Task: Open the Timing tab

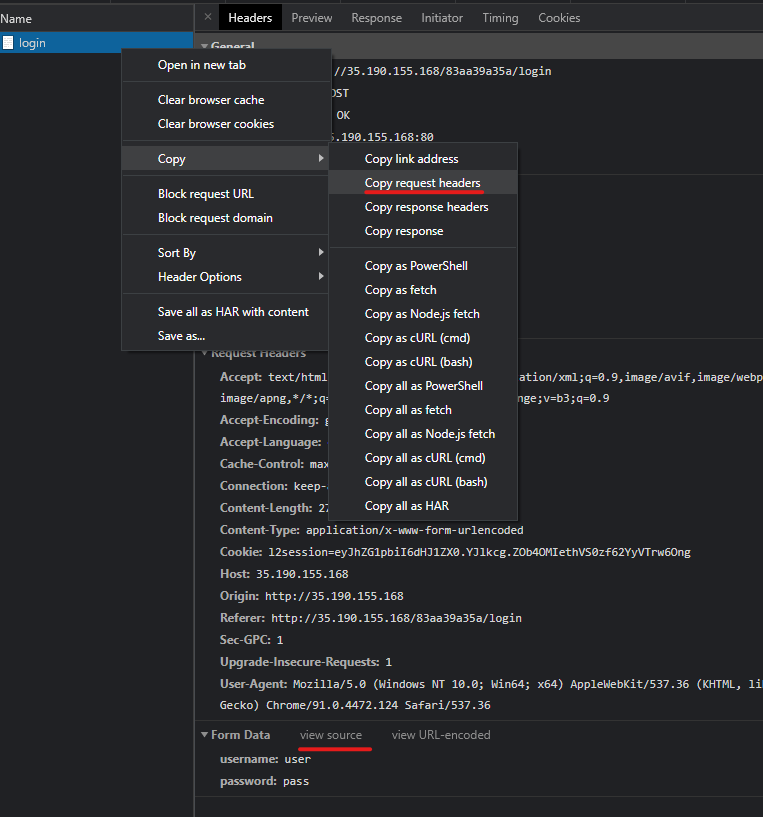Action: tap(500, 18)
